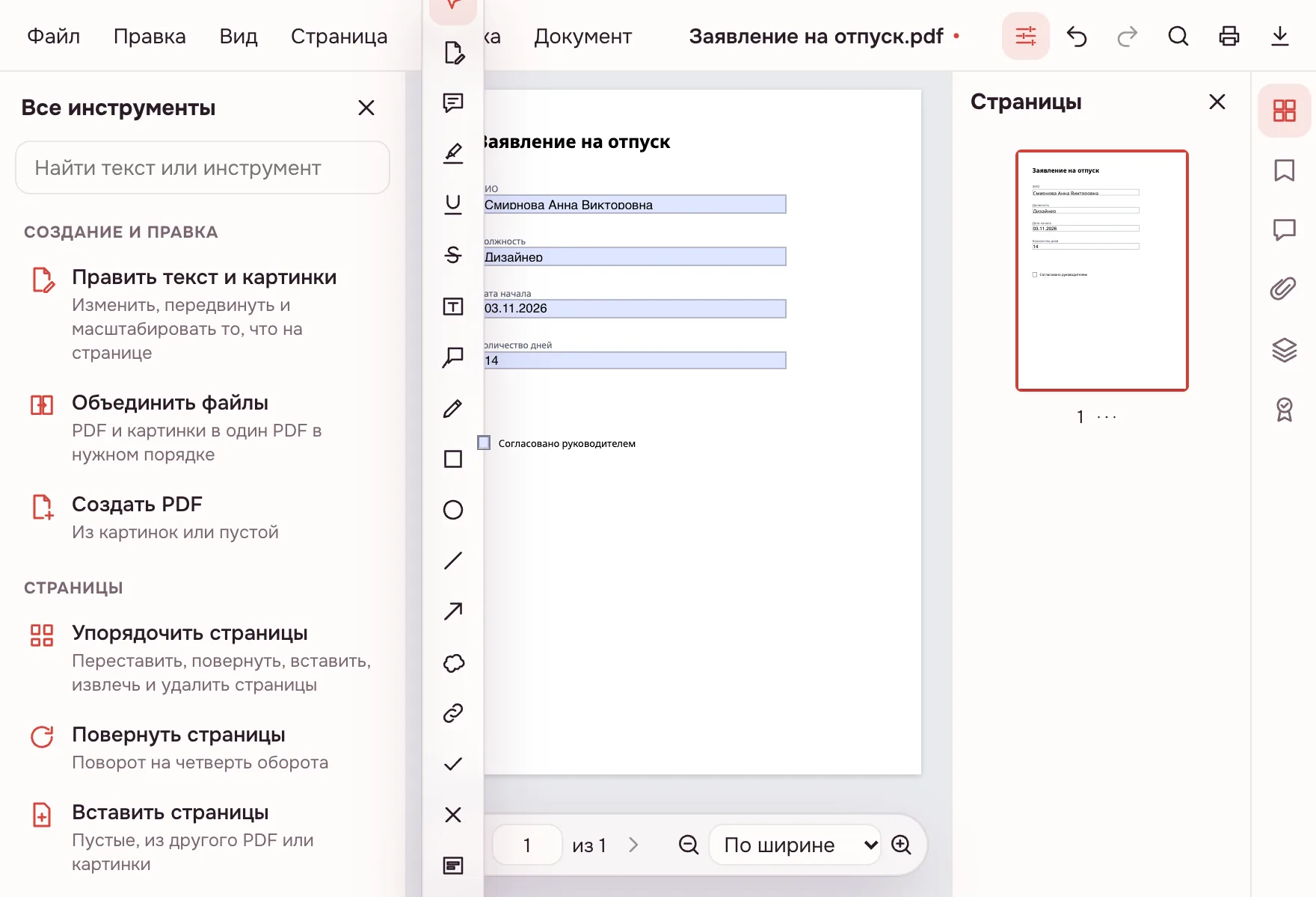Open the Документ menu

pyautogui.click(x=583, y=36)
